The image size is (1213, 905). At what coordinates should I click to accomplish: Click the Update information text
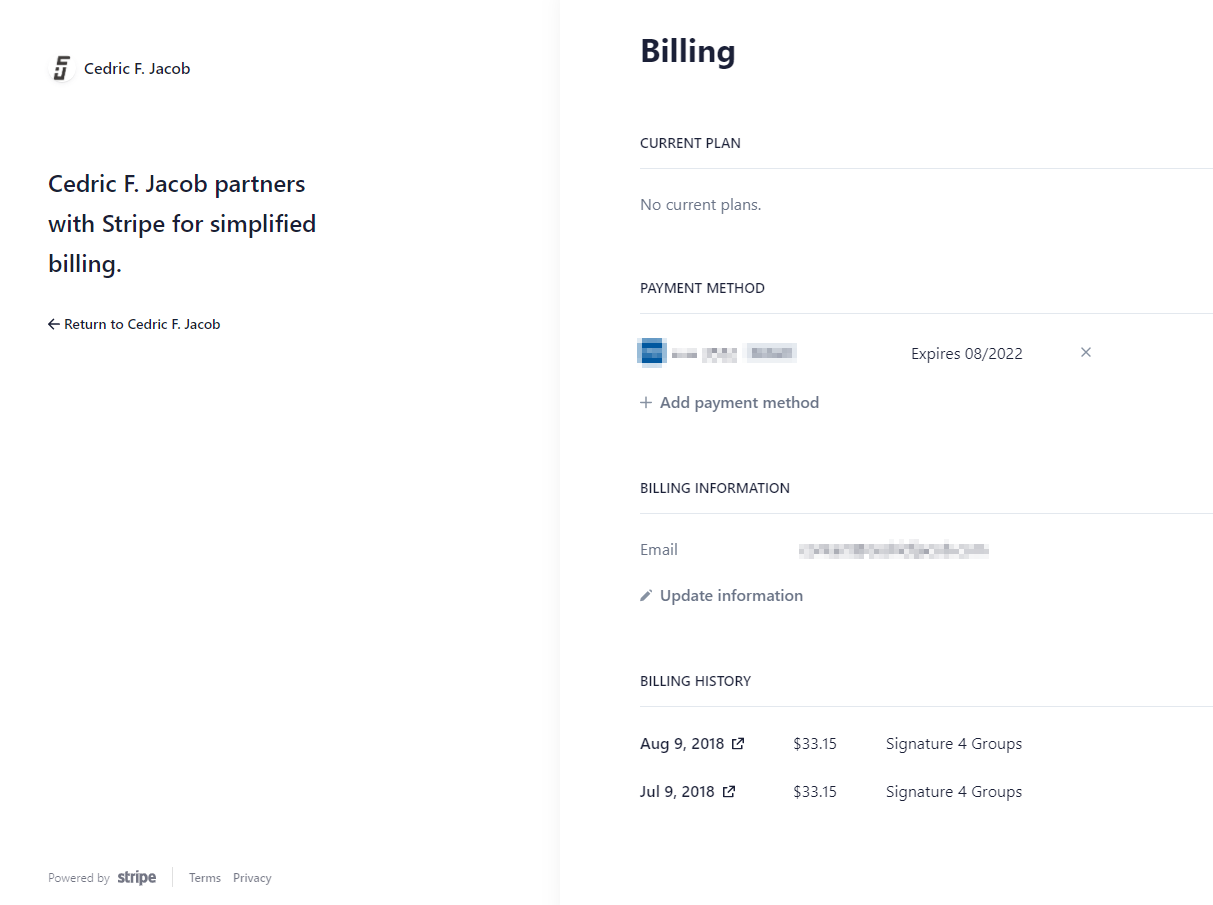coord(731,596)
